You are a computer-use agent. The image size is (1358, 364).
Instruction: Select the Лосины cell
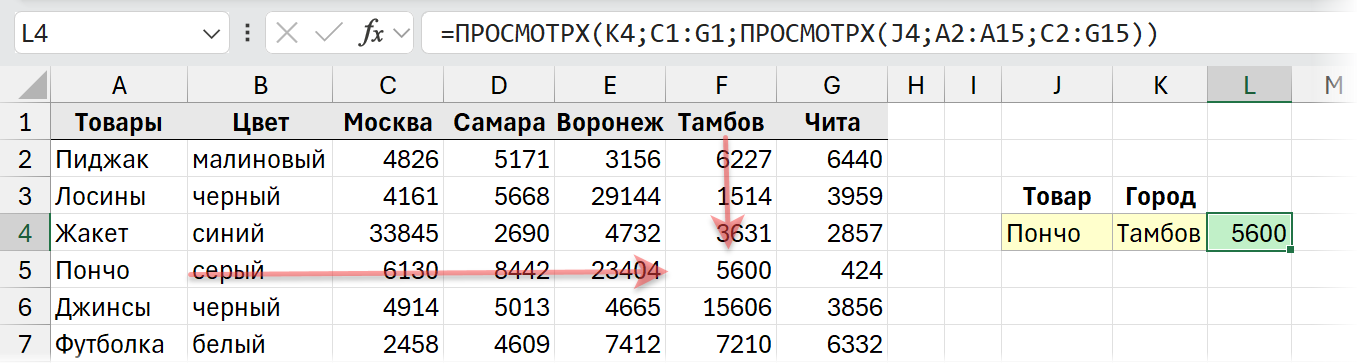coord(118,196)
